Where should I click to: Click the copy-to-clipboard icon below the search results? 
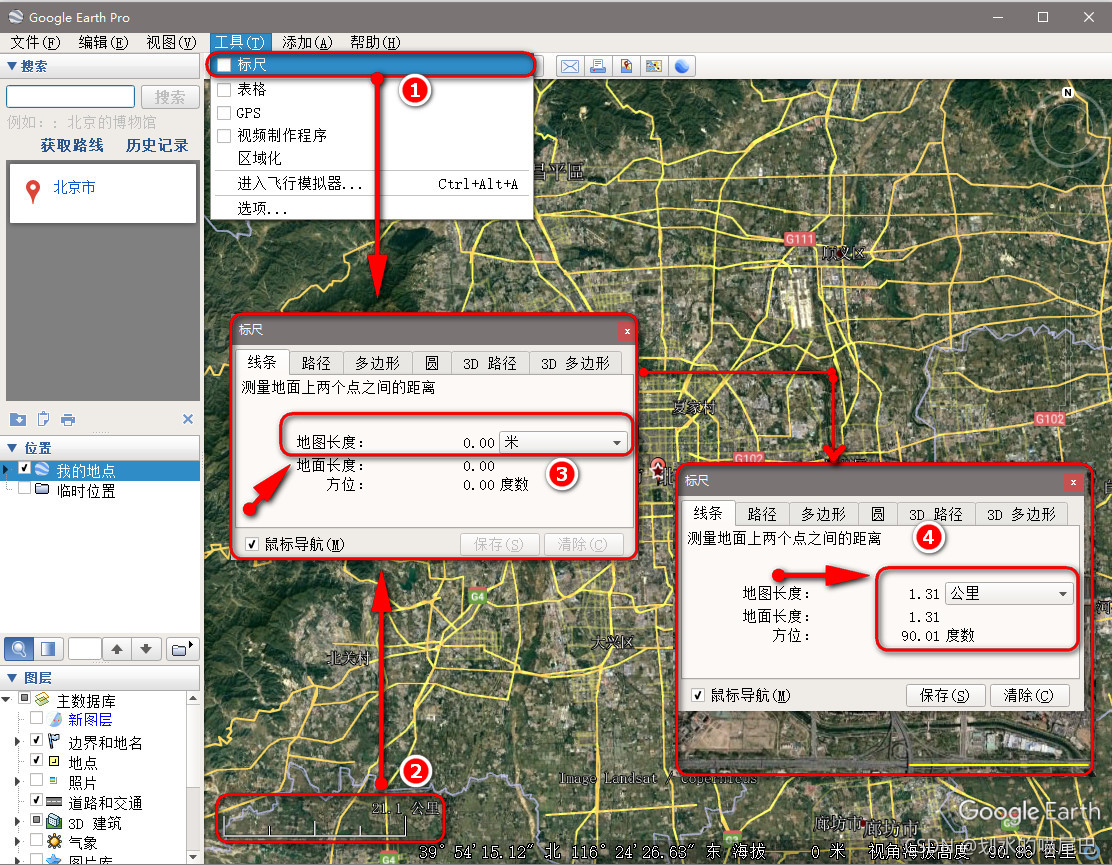[43, 419]
